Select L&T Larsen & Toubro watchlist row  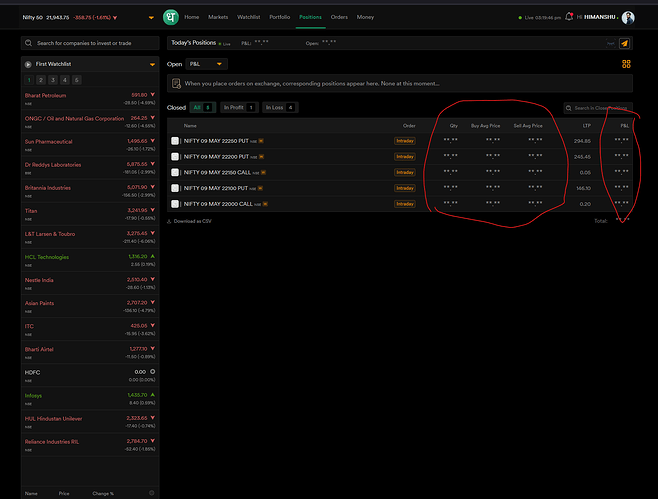[x=90, y=237]
